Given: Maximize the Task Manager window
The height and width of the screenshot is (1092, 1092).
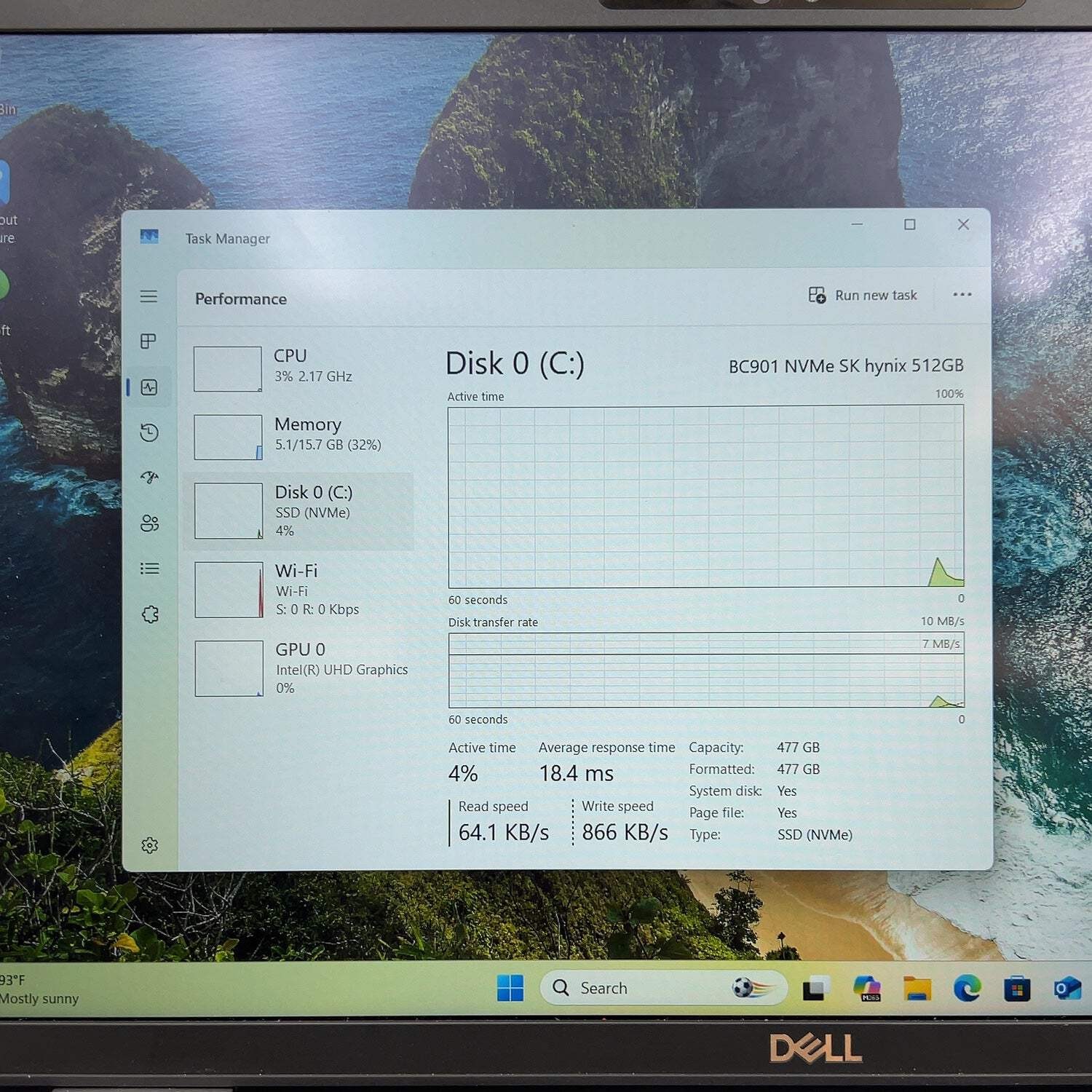Looking at the screenshot, I should (910, 224).
